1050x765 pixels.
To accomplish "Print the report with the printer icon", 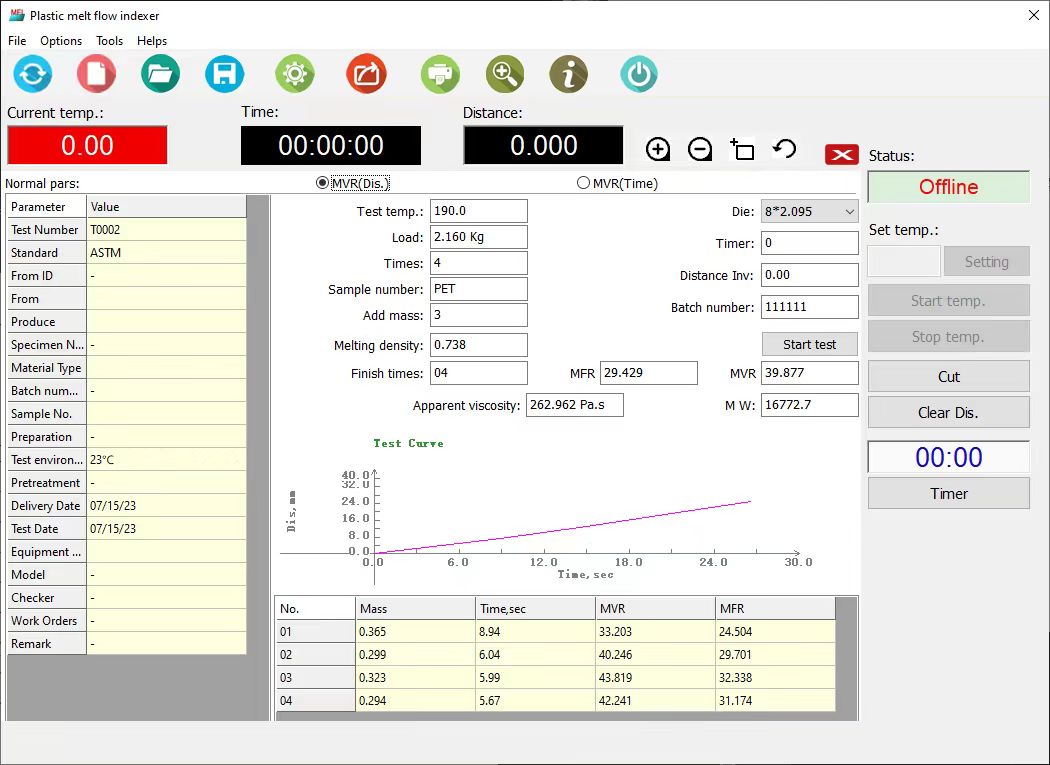I will click(440, 75).
